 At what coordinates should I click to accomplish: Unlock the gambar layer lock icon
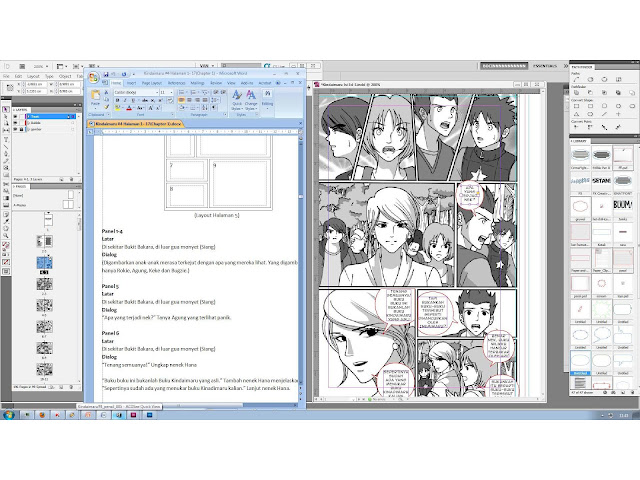pos(22,129)
